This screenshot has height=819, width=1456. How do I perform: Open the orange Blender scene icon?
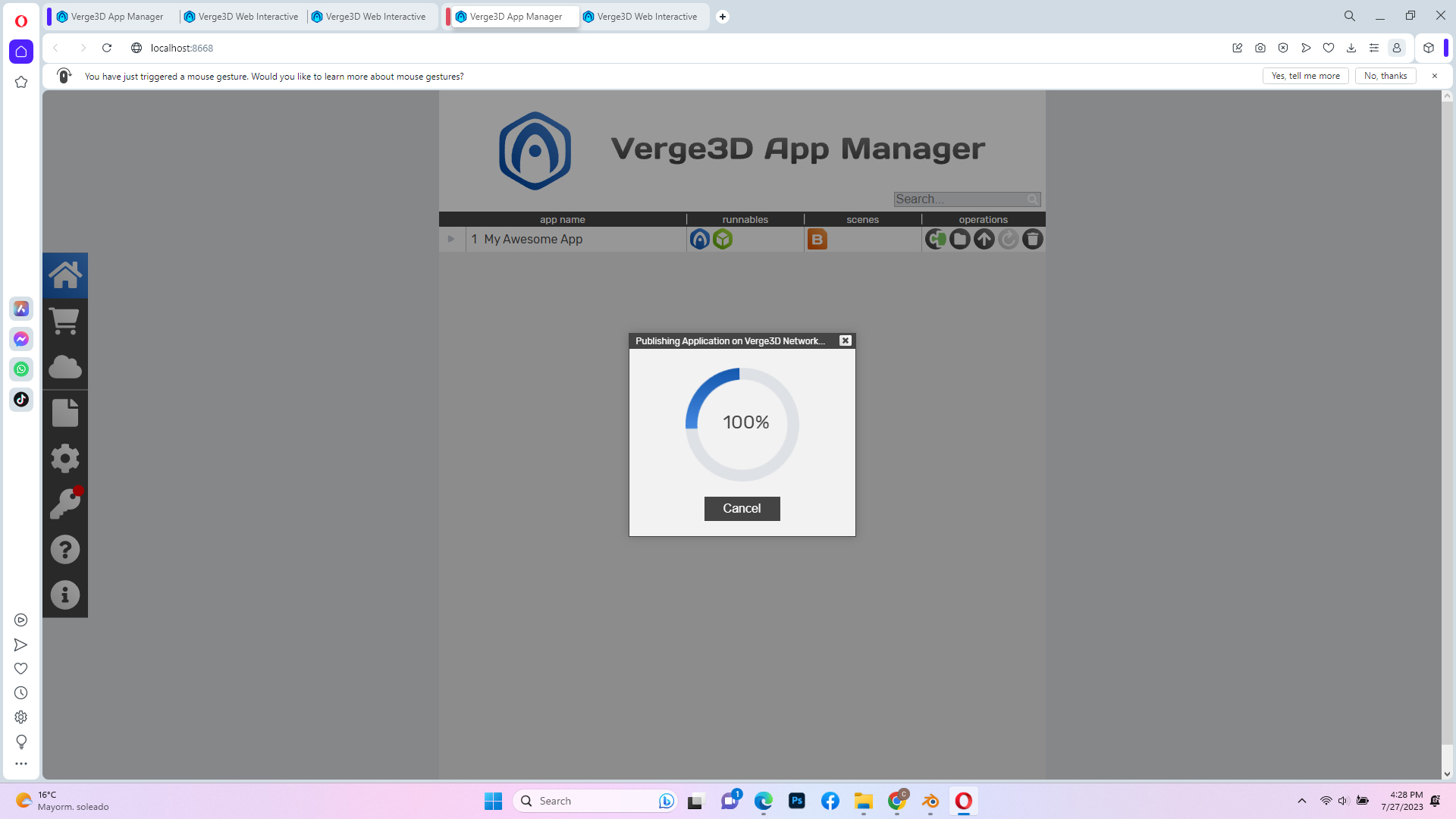click(x=817, y=240)
